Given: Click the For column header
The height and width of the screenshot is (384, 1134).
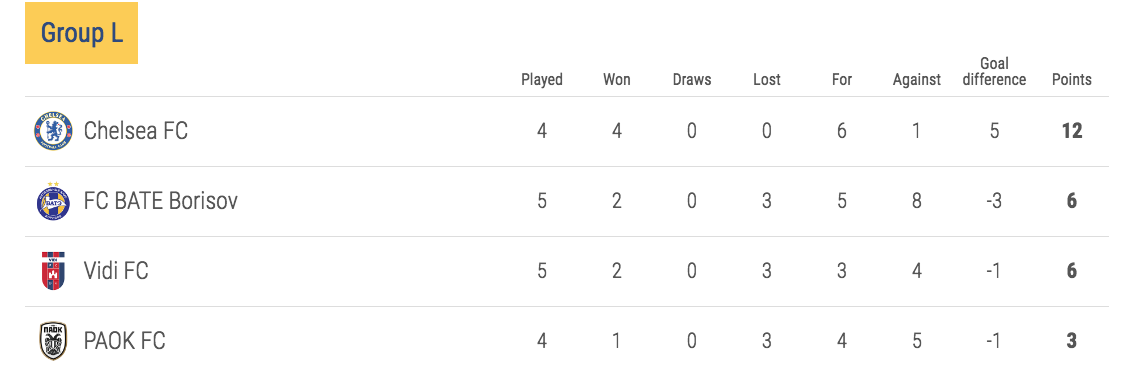Looking at the screenshot, I should pos(842,80).
